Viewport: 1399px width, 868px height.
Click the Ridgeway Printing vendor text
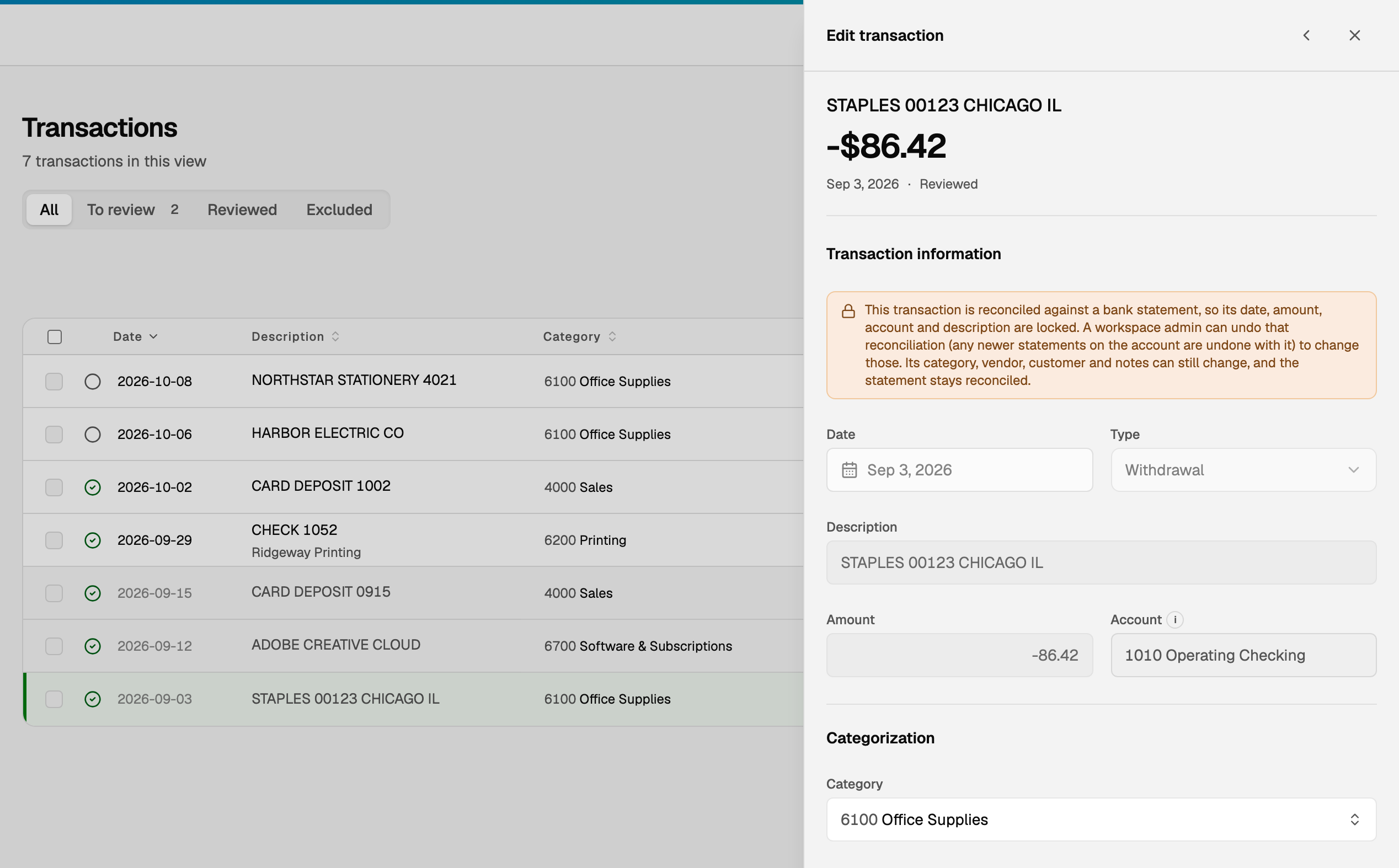[x=306, y=552]
